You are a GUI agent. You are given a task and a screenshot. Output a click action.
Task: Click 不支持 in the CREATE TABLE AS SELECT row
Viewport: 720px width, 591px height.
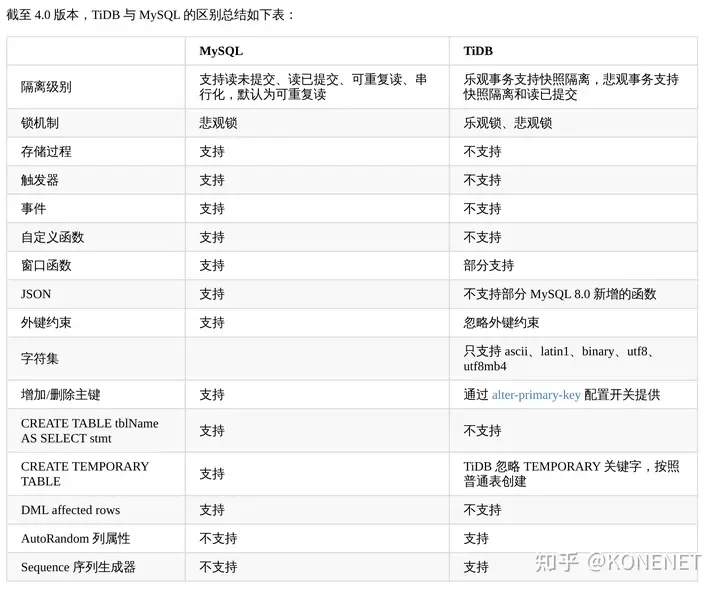[482, 431]
